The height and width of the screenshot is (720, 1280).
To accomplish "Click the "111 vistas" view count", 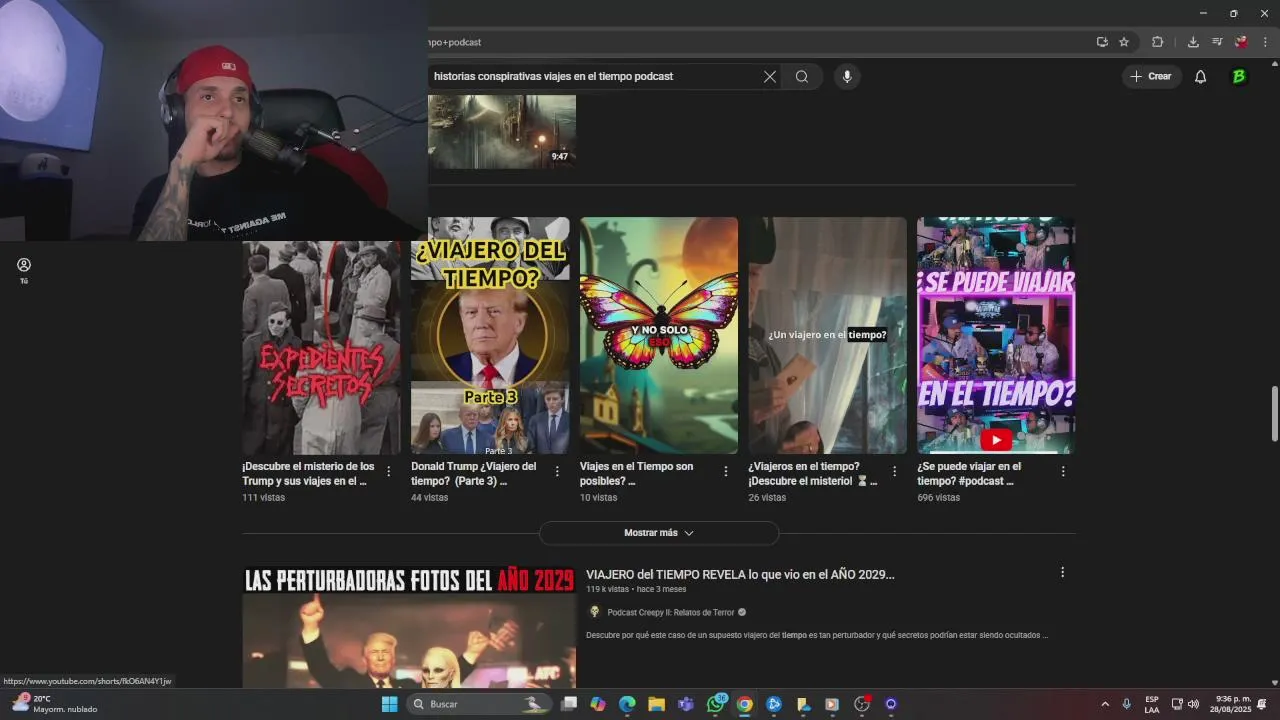I will point(263,497).
